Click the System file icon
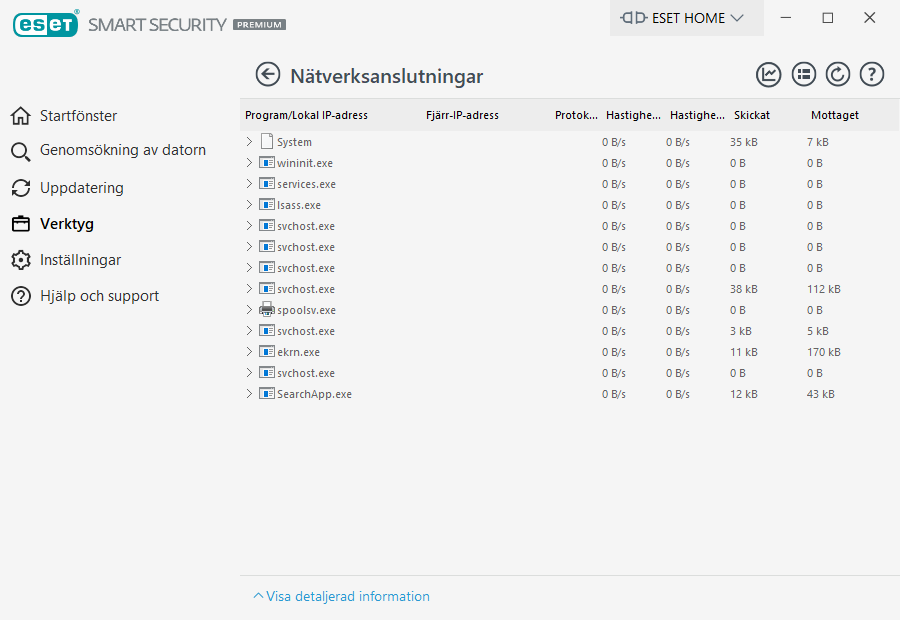This screenshot has width=900, height=620. click(x=266, y=142)
